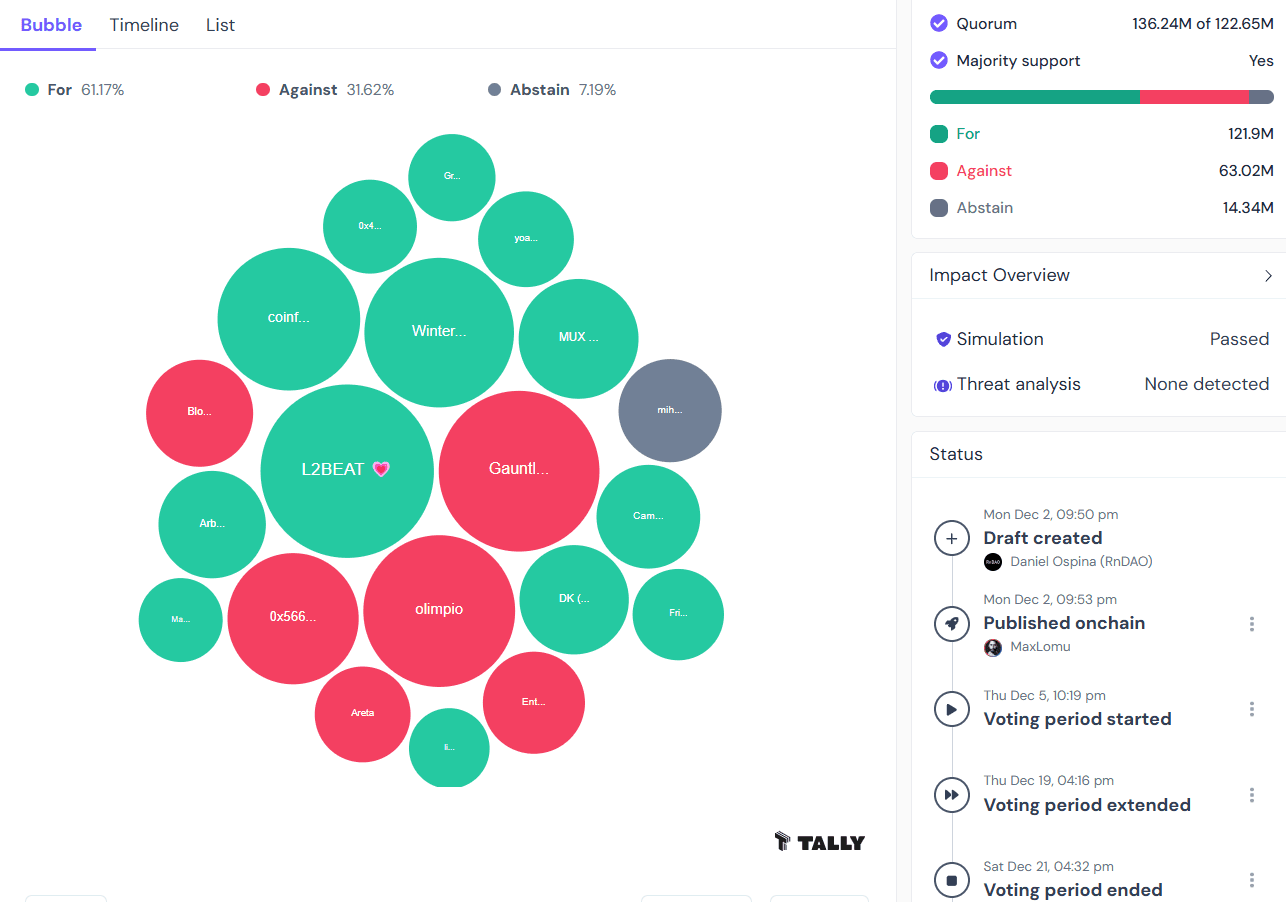Click the DK (... green bubble
This screenshot has width=1286, height=902.
[x=574, y=599]
